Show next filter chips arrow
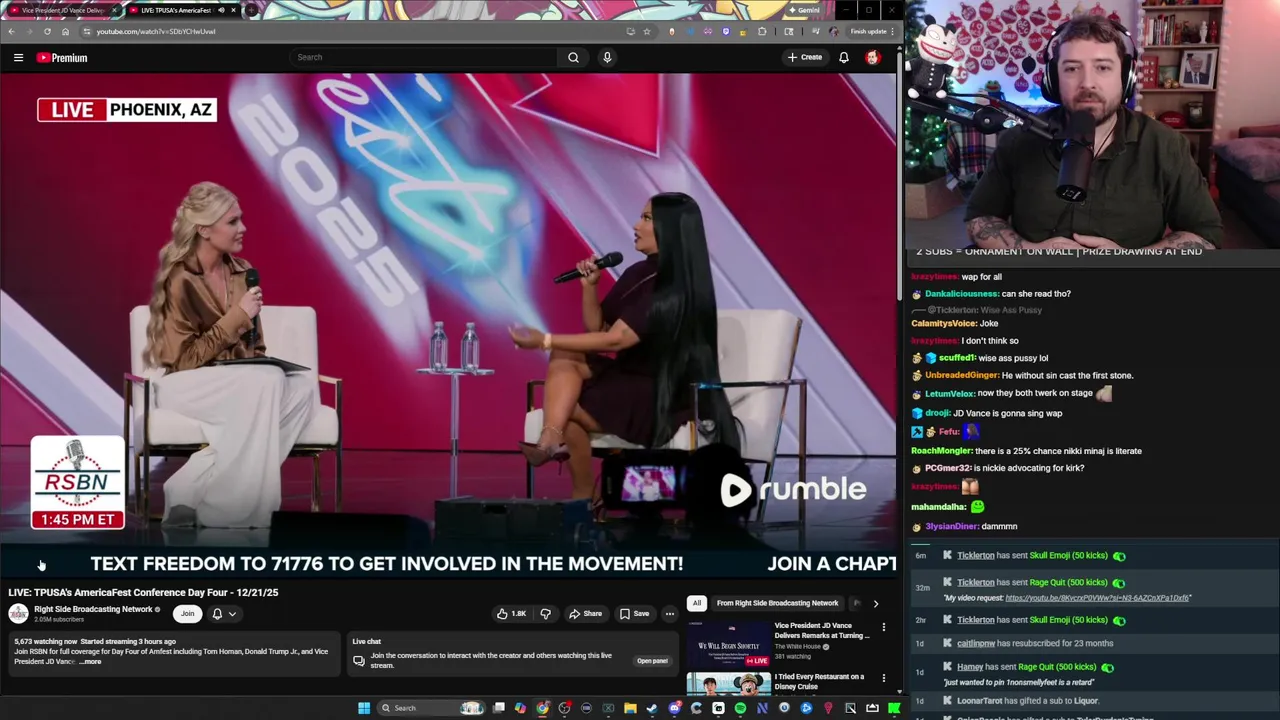 (875, 603)
